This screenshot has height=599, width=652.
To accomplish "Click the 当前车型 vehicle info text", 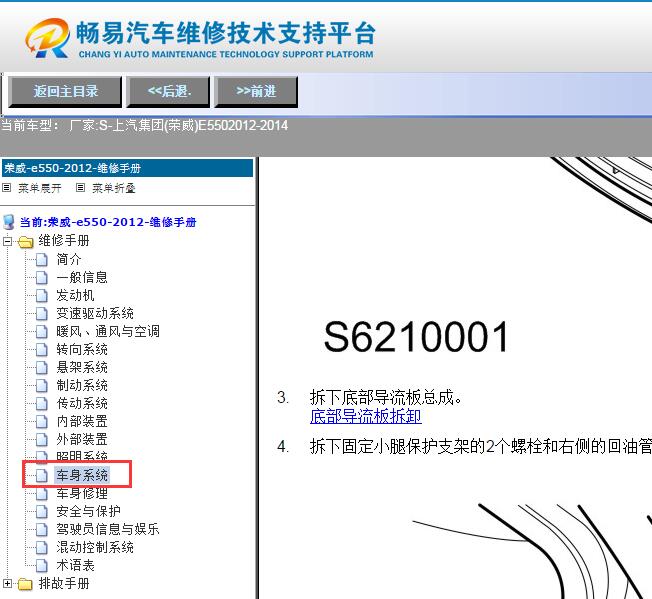I will (x=144, y=125).
